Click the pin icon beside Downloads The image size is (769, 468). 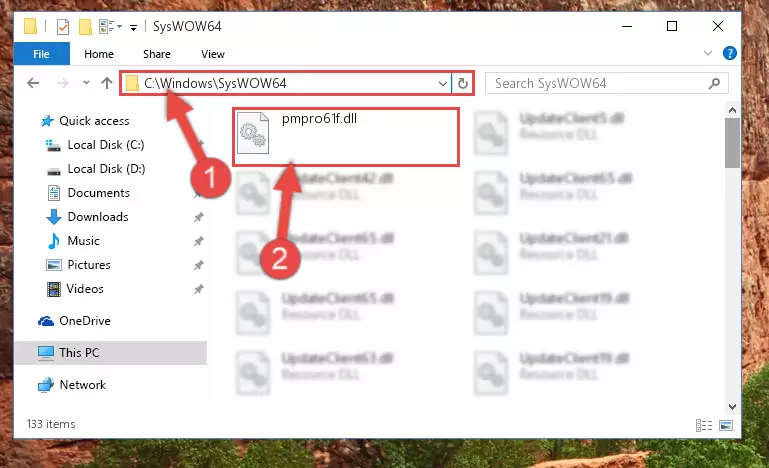click(198, 217)
